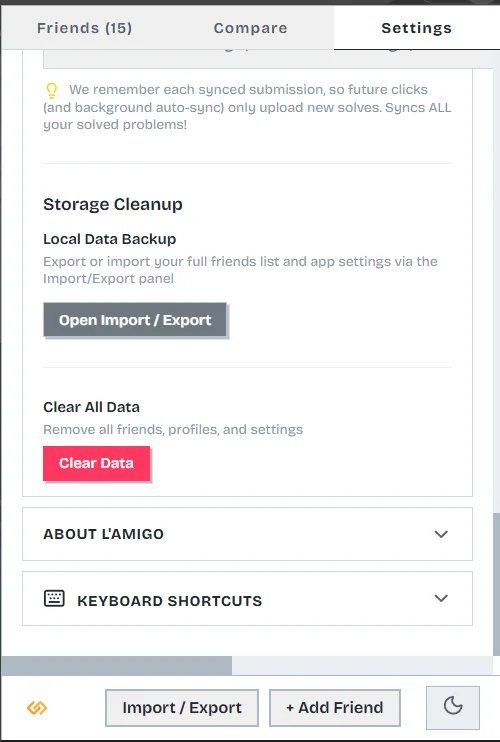
Task: Click the horizontal scrollbar thumb at the bottom
Action: click(116, 665)
